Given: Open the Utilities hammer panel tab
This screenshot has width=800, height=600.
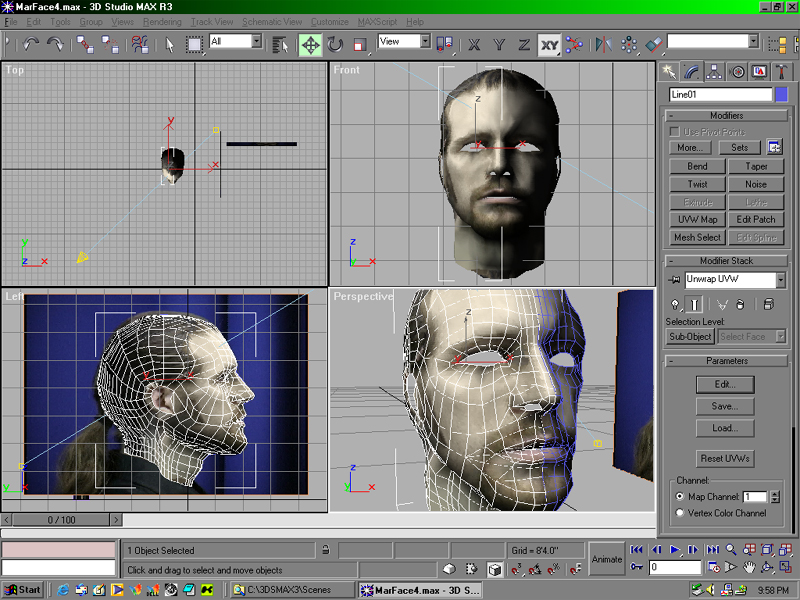Looking at the screenshot, I should (782, 71).
